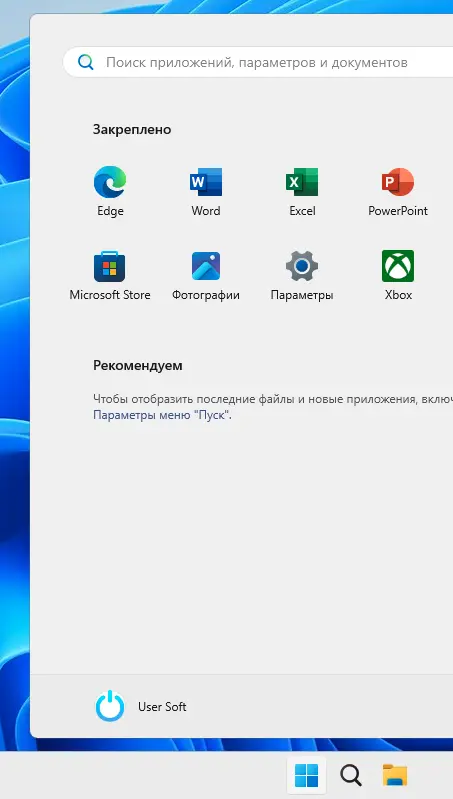Viewport: 453px width, 799px height.
Task: Click the Windows Start button on taskbar
Action: (306, 776)
